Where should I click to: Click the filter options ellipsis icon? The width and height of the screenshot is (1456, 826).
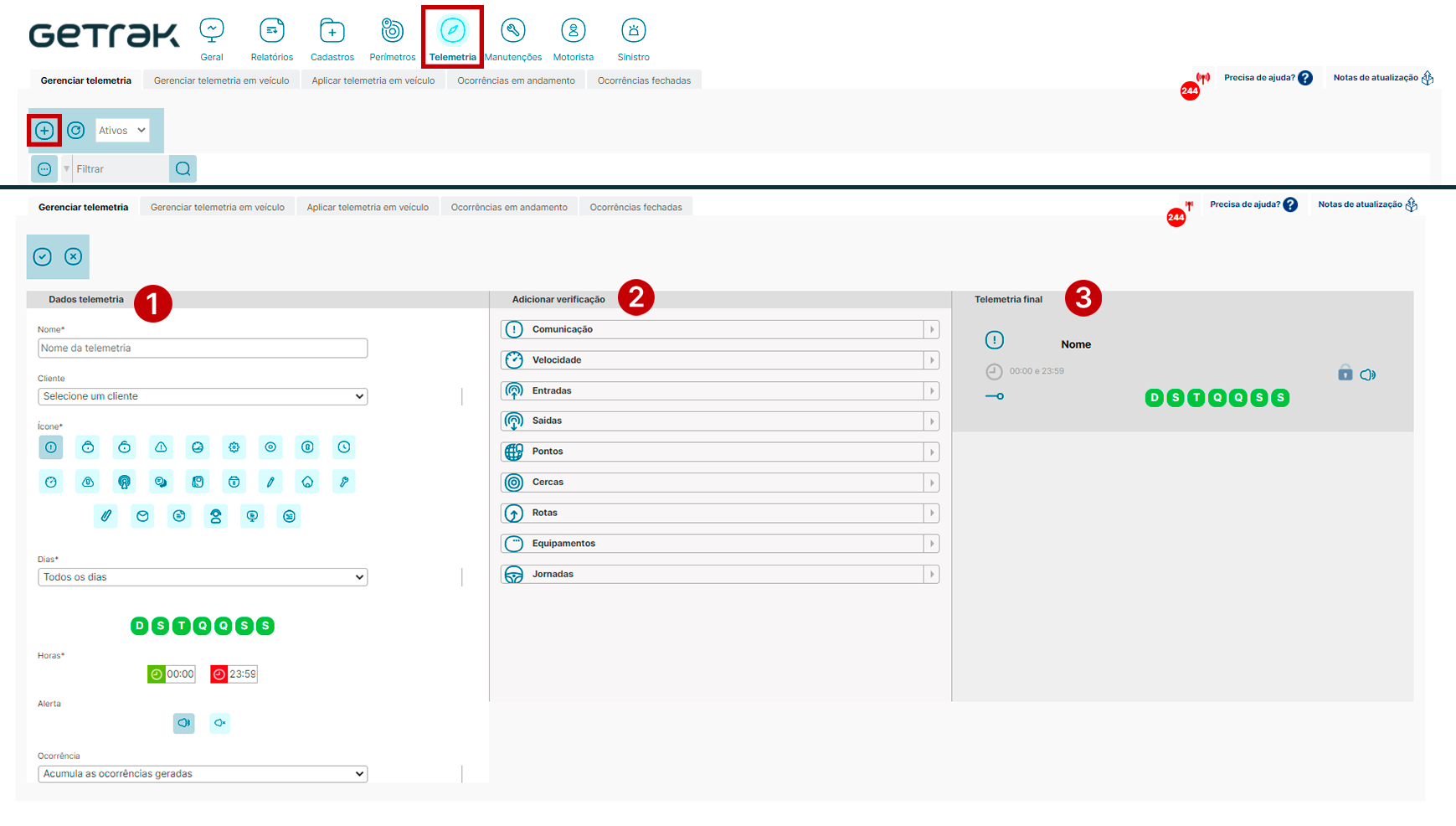click(44, 169)
